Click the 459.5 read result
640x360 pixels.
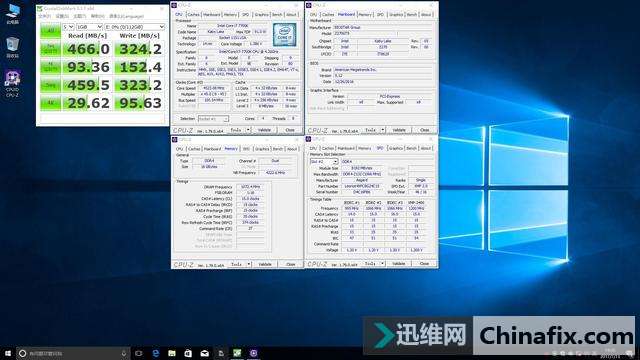87,85
